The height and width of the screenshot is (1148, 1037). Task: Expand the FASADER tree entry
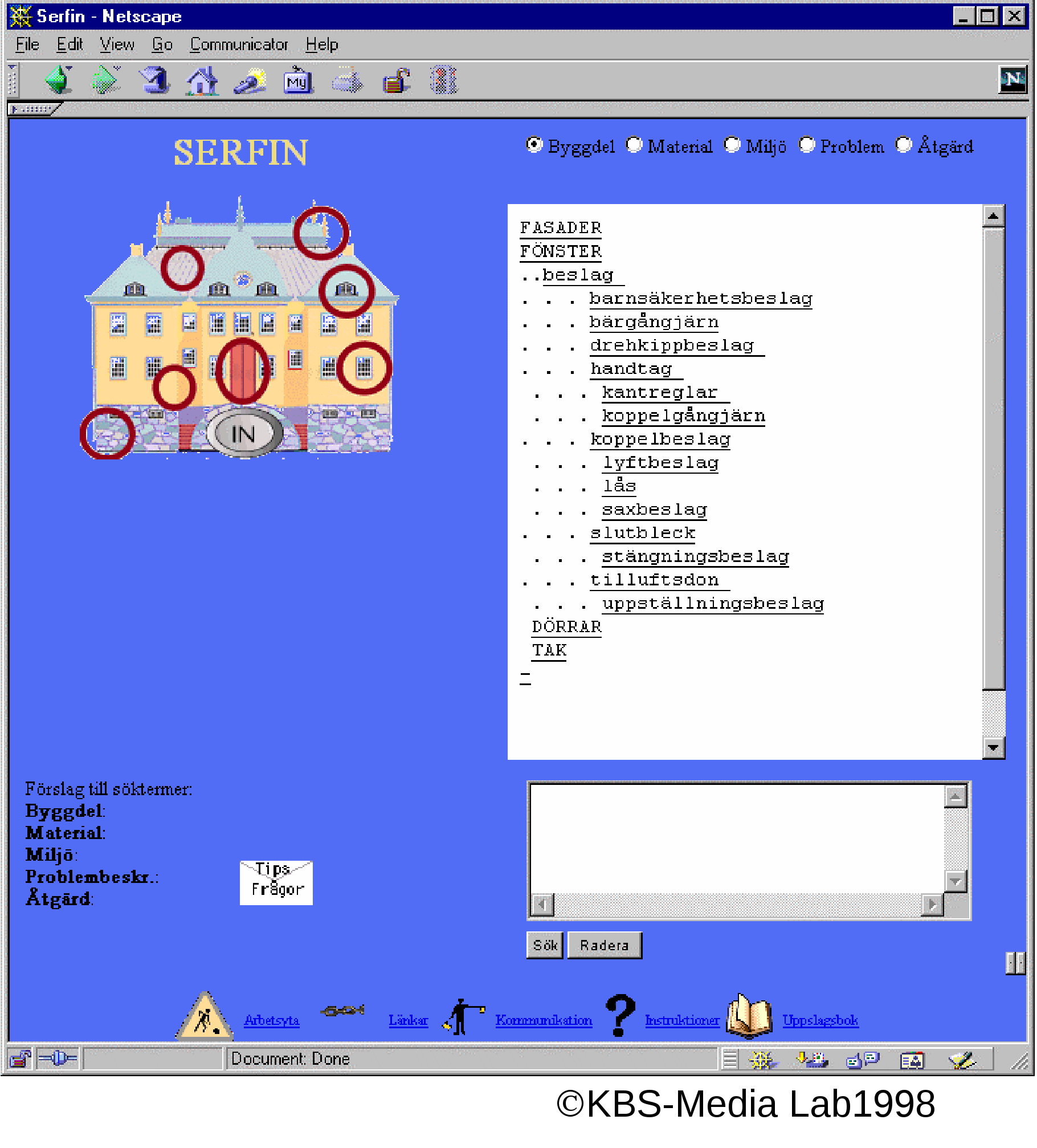click(x=561, y=228)
